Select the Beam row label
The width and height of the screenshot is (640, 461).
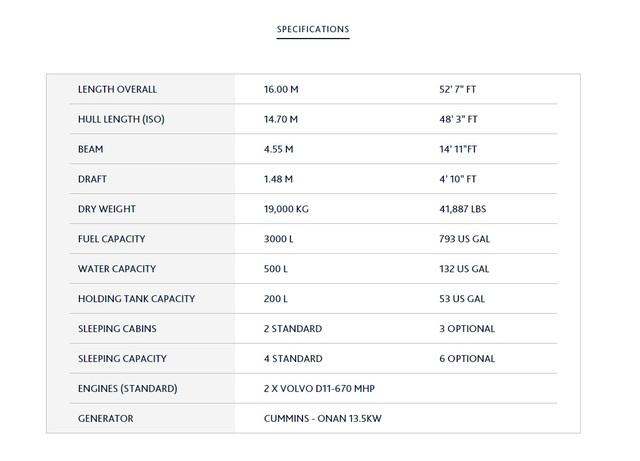coord(91,150)
